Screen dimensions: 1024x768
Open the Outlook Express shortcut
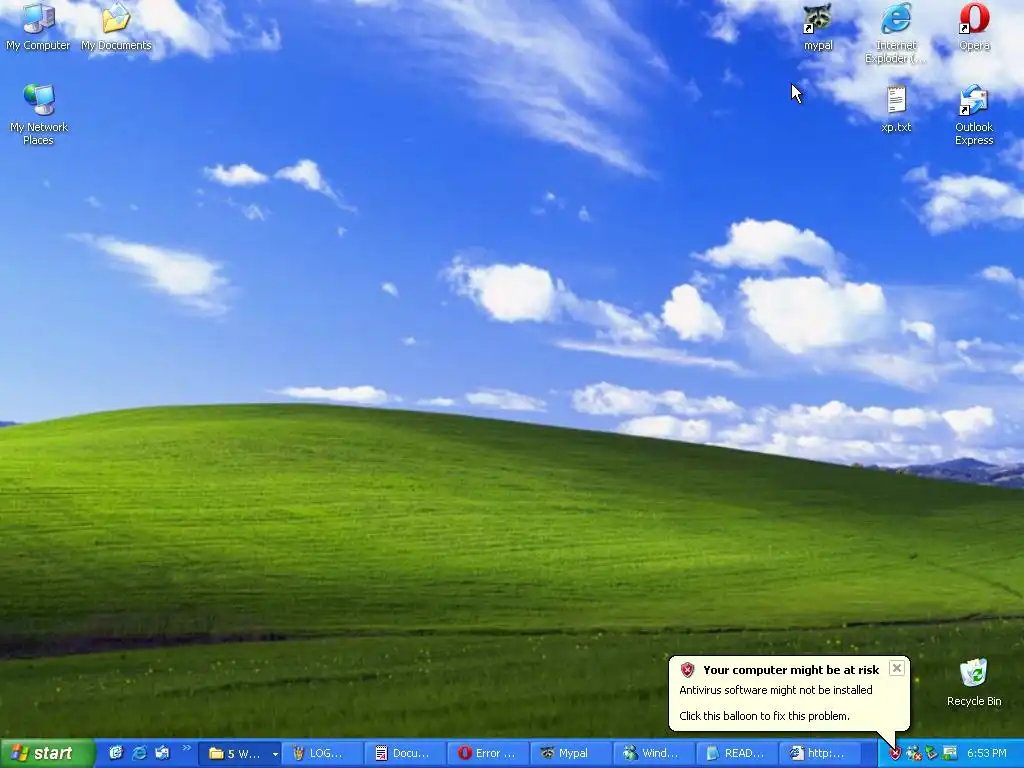[974, 114]
